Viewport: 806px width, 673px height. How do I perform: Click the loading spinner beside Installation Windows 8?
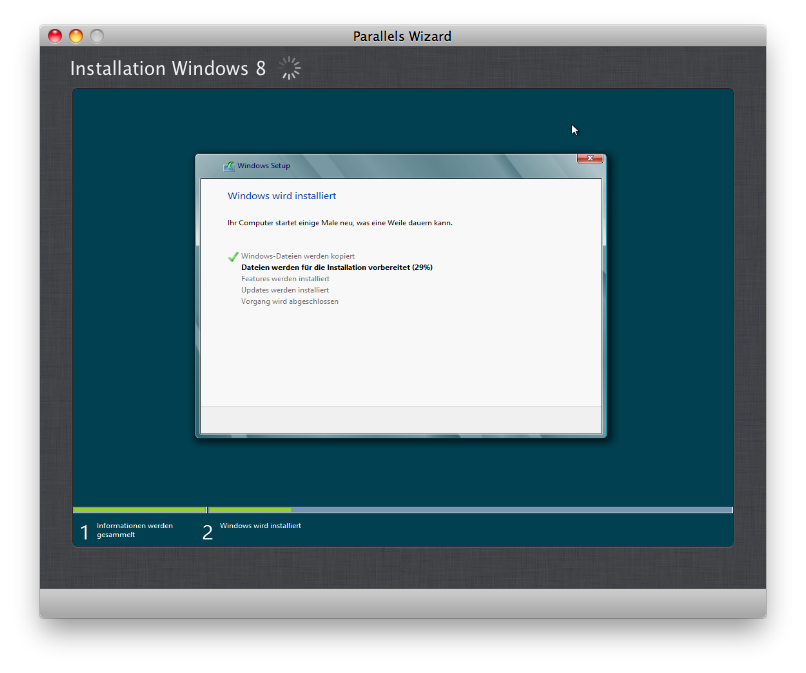tap(289, 68)
